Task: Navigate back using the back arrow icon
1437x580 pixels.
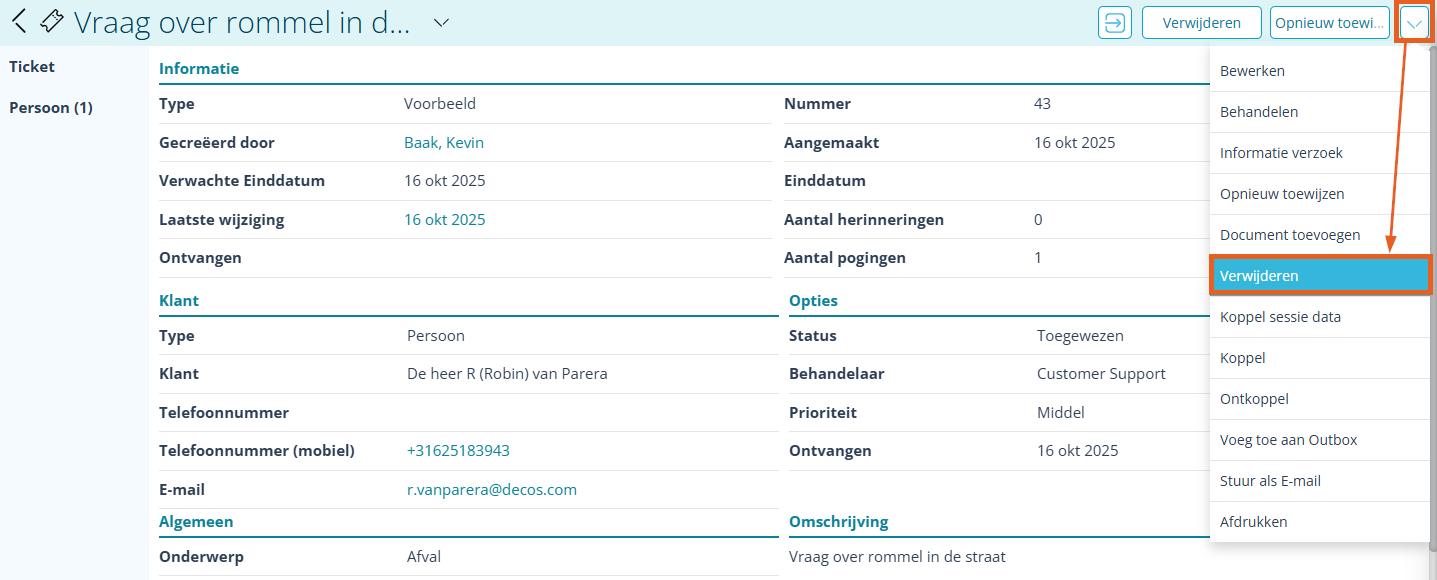Action: coord(19,21)
